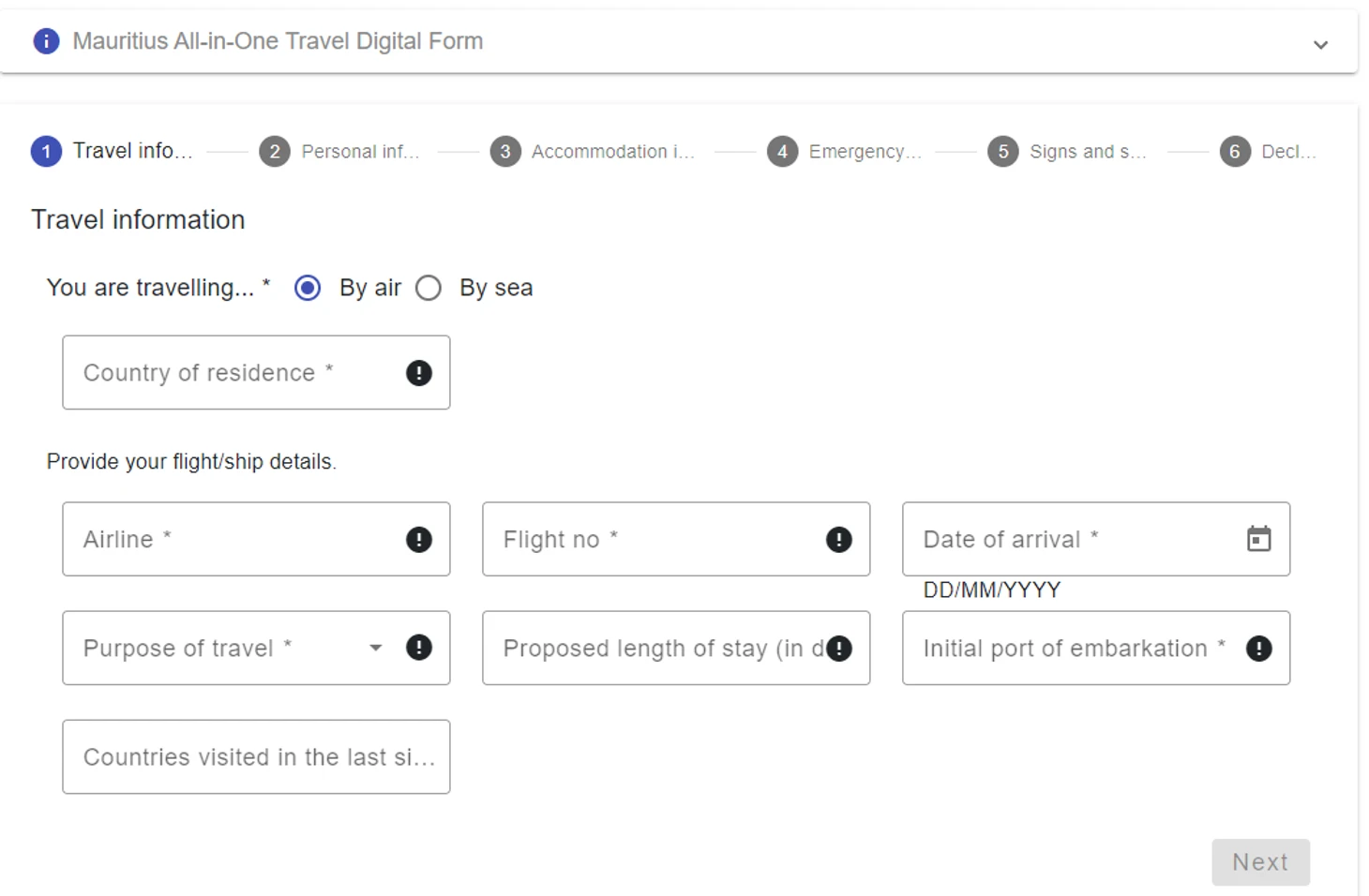Open the Purpose of travel dropdown
Image resolution: width=1369 pixels, height=896 pixels.
pyautogui.click(x=375, y=648)
